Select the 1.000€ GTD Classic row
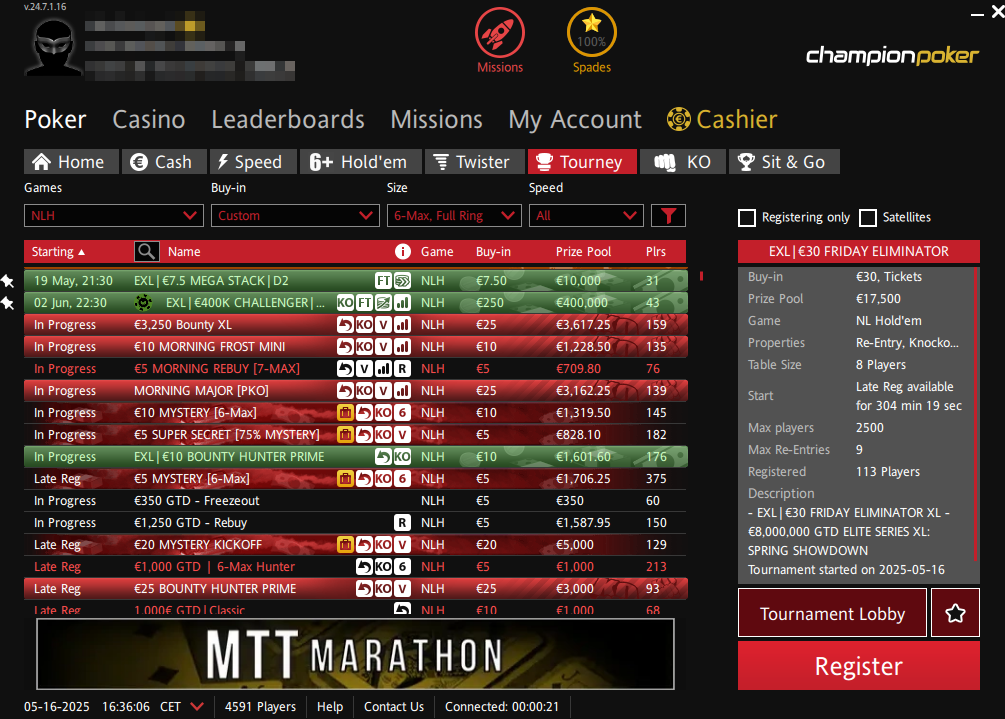Viewport: 1005px width, 719px height. click(x=355, y=609)
